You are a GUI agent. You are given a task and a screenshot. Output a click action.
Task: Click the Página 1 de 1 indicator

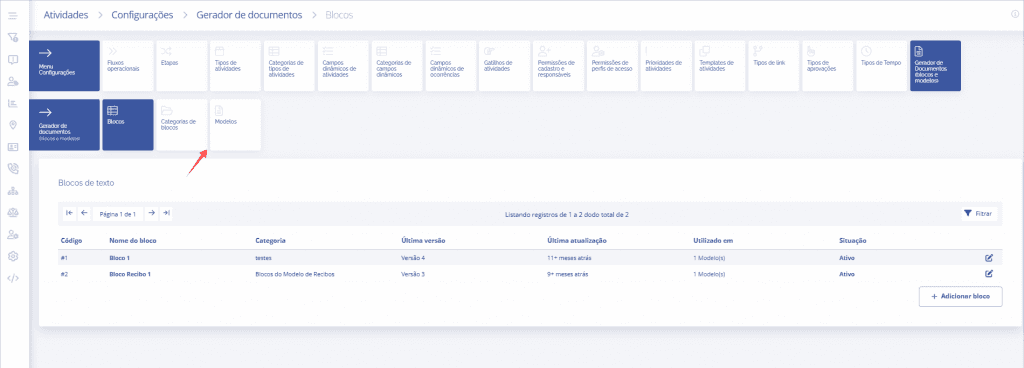click(118, 213)
